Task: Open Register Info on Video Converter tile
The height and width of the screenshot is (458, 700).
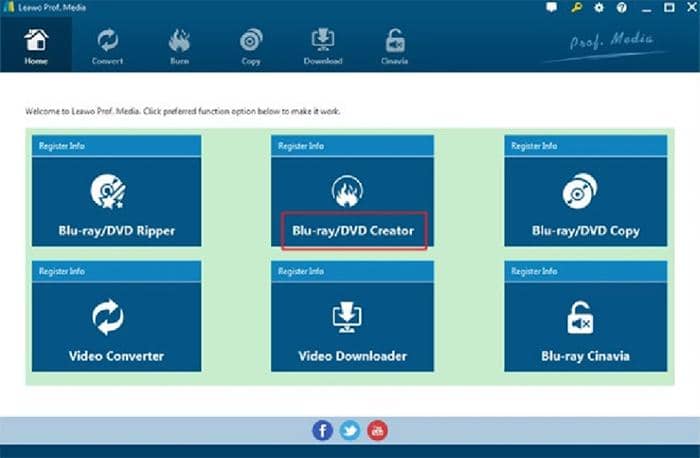Action: pos(62,271)
